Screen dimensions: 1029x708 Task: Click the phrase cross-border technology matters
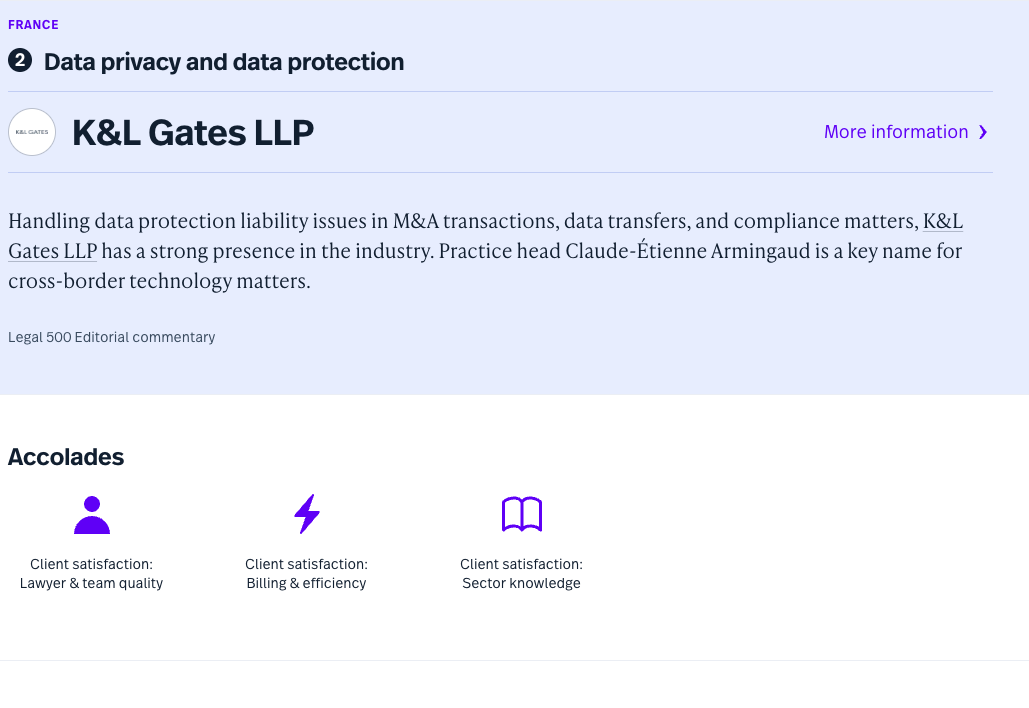[159, 281]
